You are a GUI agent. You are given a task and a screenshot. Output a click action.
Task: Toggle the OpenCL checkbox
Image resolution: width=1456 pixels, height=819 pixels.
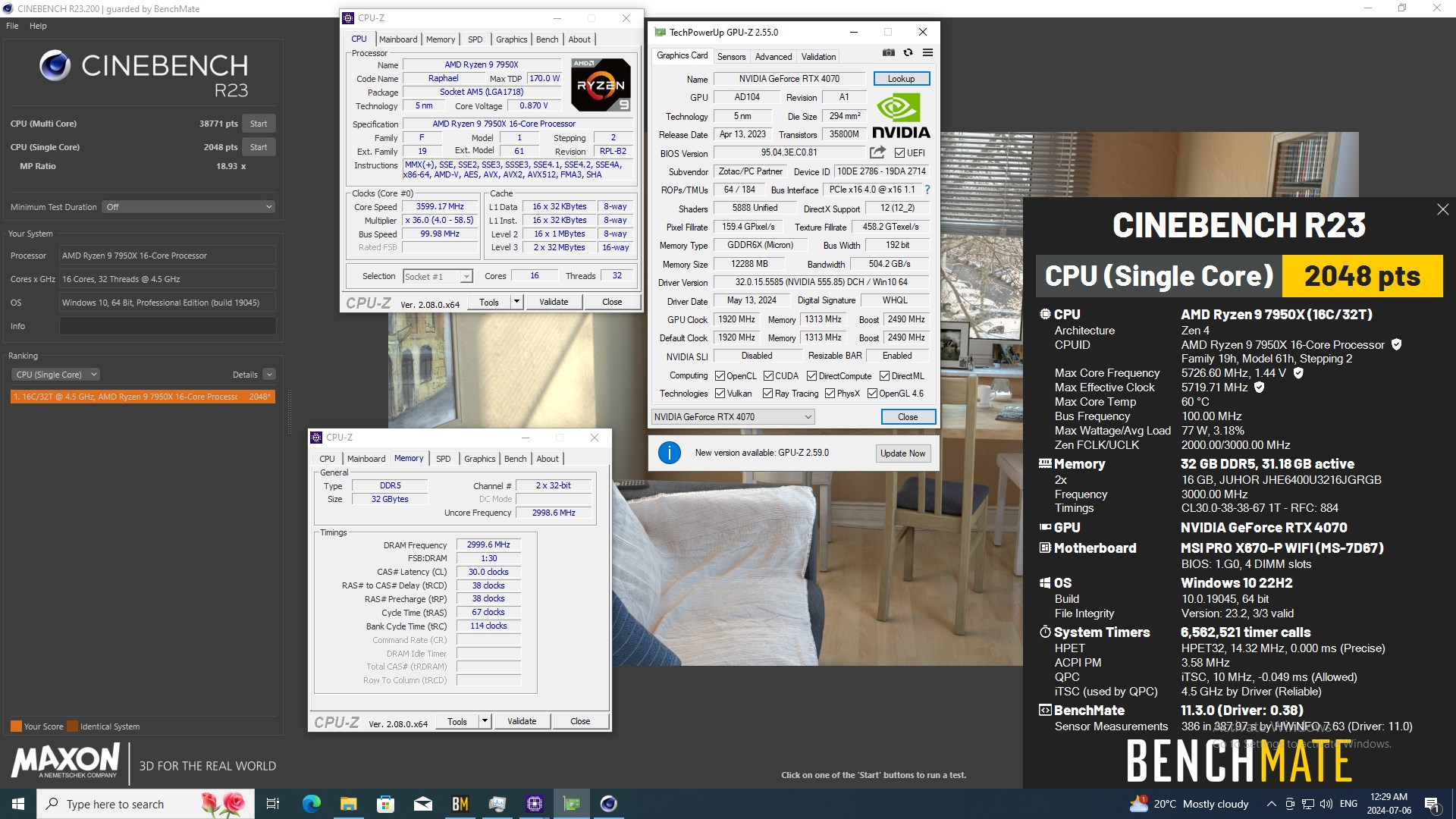(720, 375)
